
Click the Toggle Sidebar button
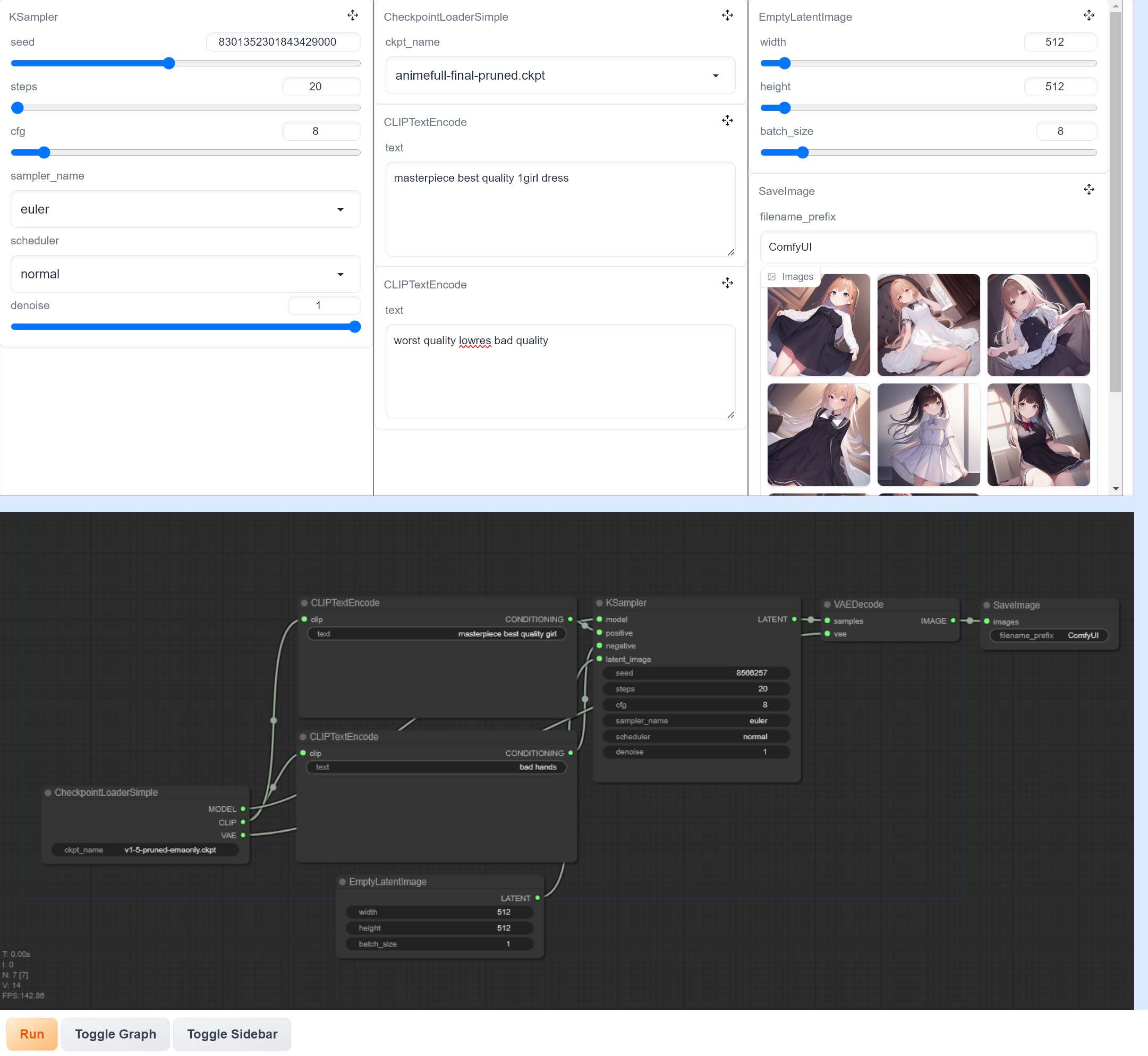(232, 1034)
